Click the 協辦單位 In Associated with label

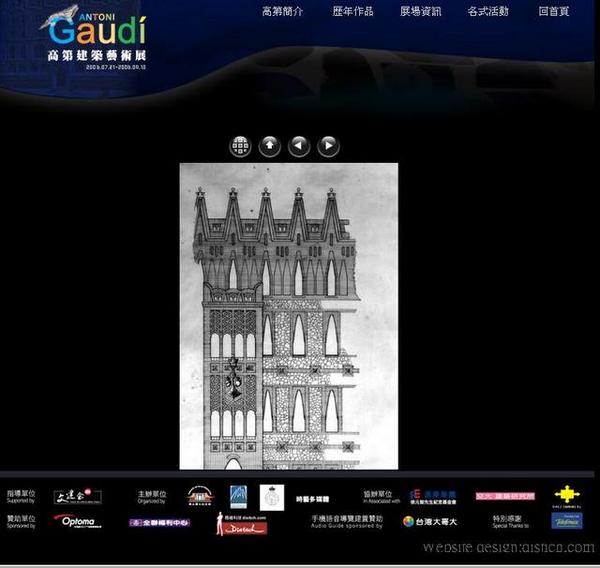tap(382, 497)
